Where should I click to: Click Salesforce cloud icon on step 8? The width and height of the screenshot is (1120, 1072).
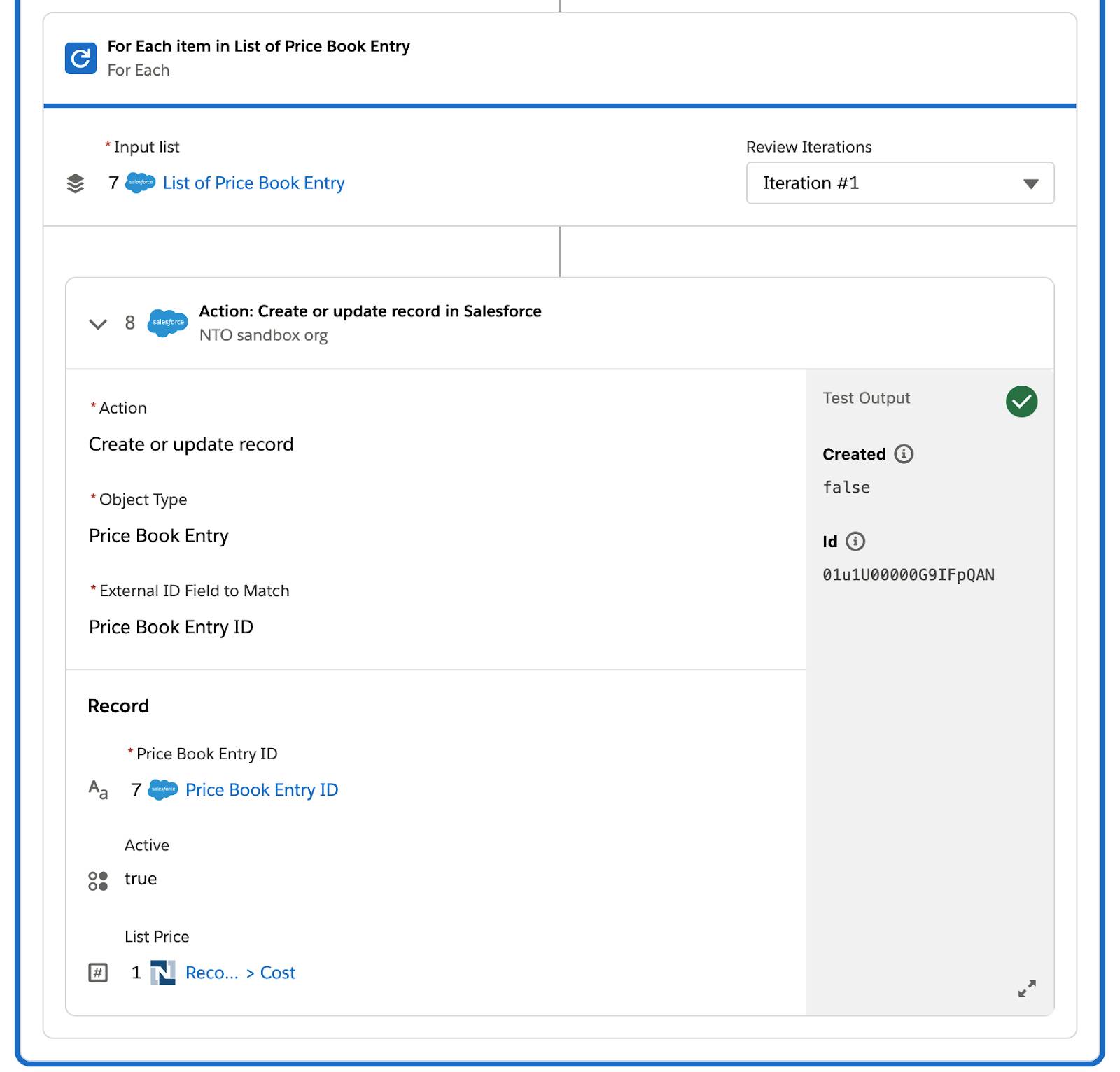(168, 323)
